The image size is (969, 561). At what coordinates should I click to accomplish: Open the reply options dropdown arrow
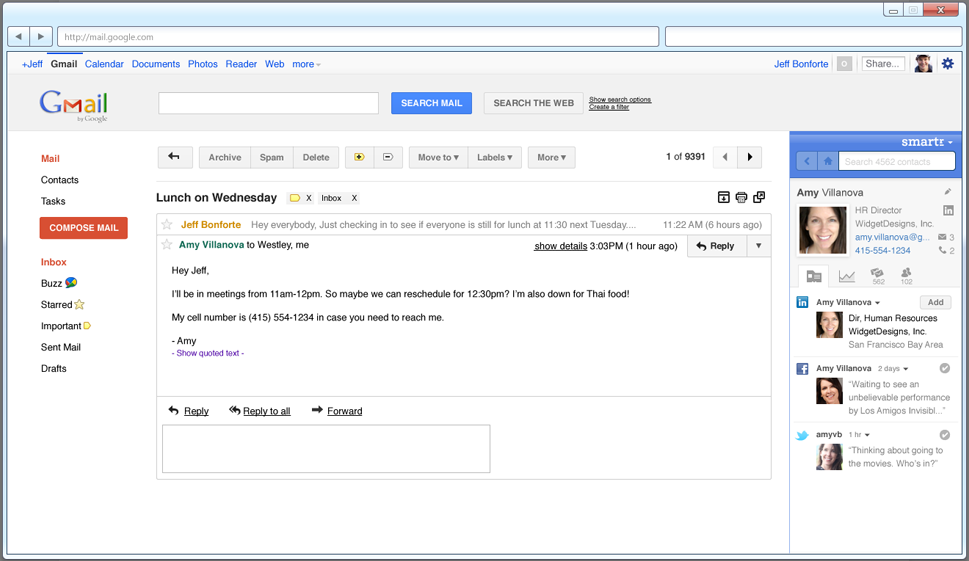[x=758, y=246]
